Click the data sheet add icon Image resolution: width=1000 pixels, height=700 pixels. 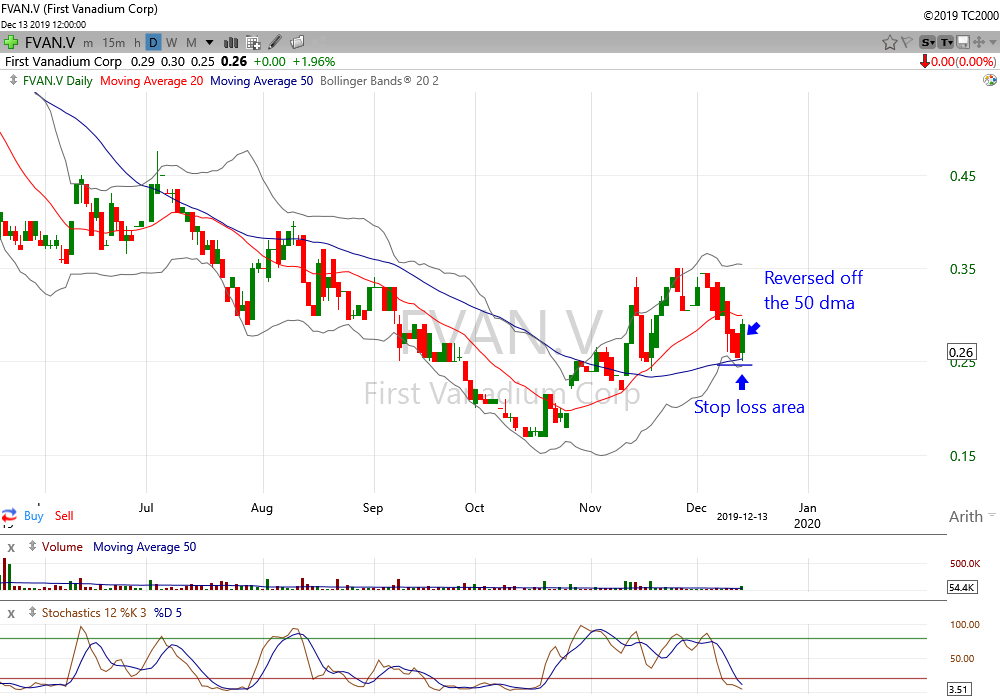pos(253,43)
